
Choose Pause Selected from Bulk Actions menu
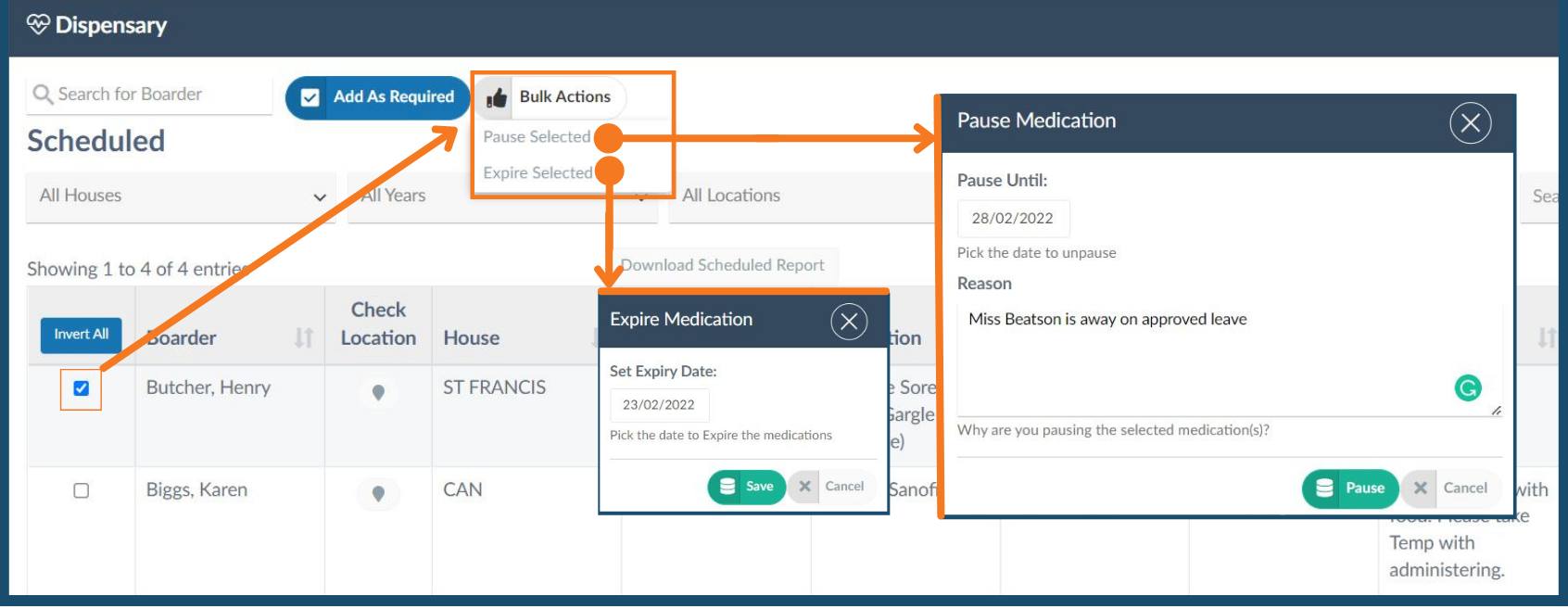pos(537,137)
